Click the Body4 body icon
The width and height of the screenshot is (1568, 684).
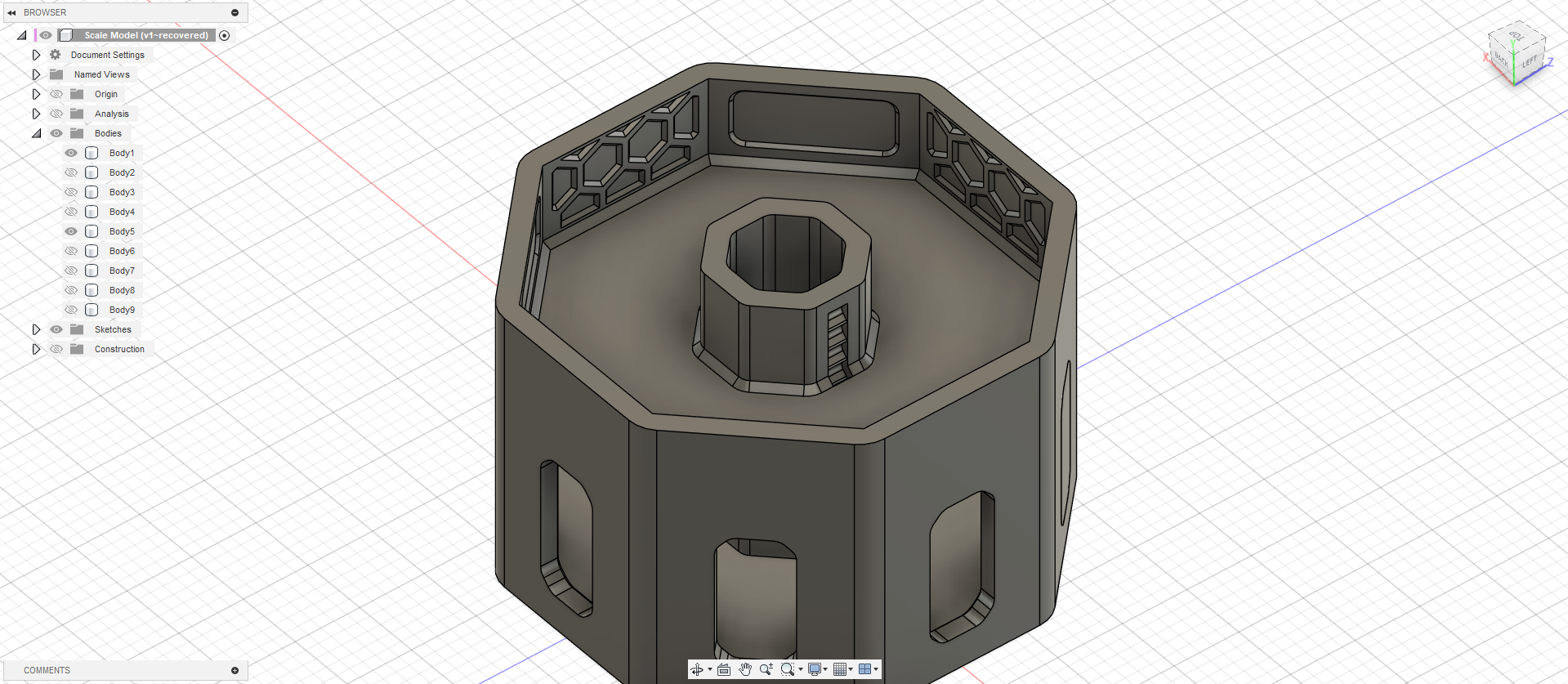[92, 212]
